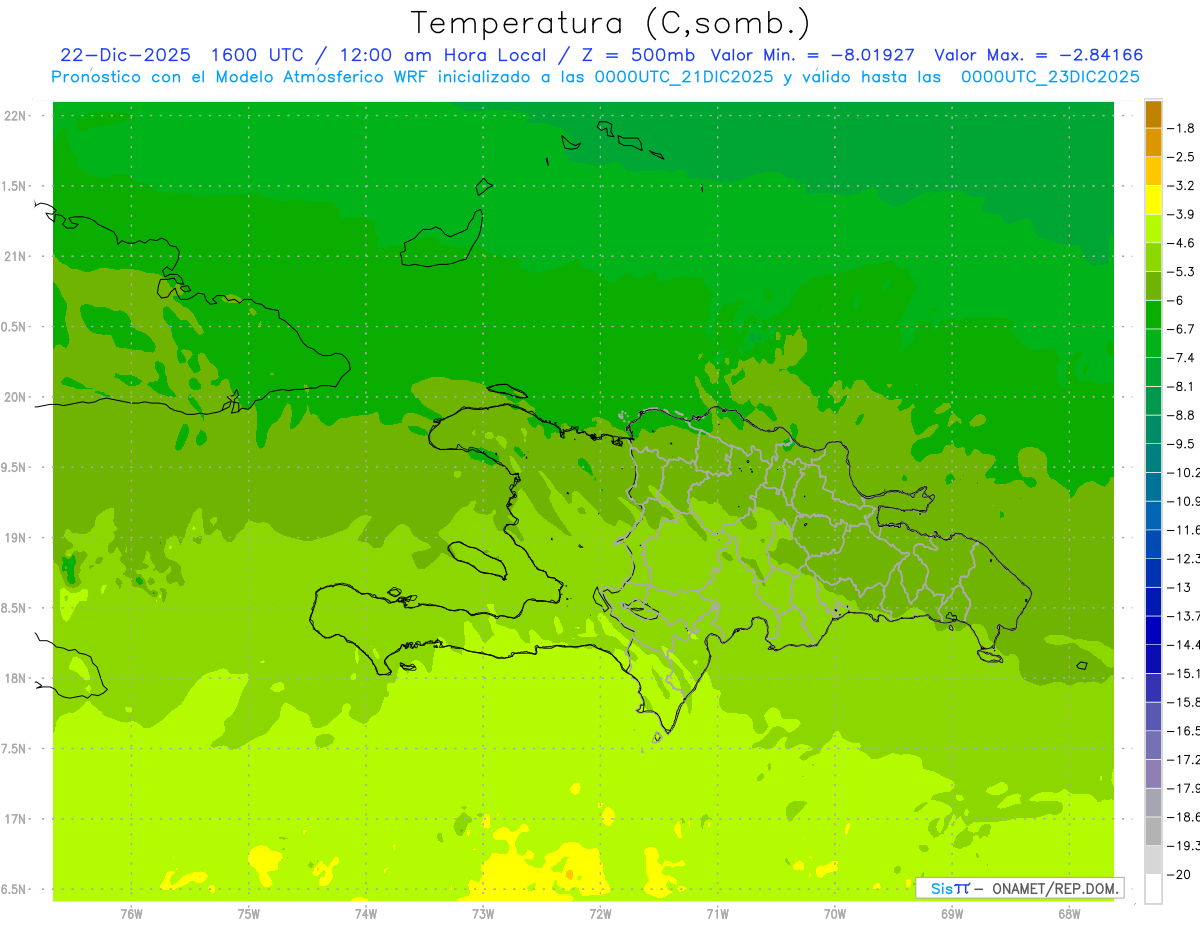Click the "-9.5" colorbar label
This screenshot has width=1200, height=927.
tap(1182, 444)
